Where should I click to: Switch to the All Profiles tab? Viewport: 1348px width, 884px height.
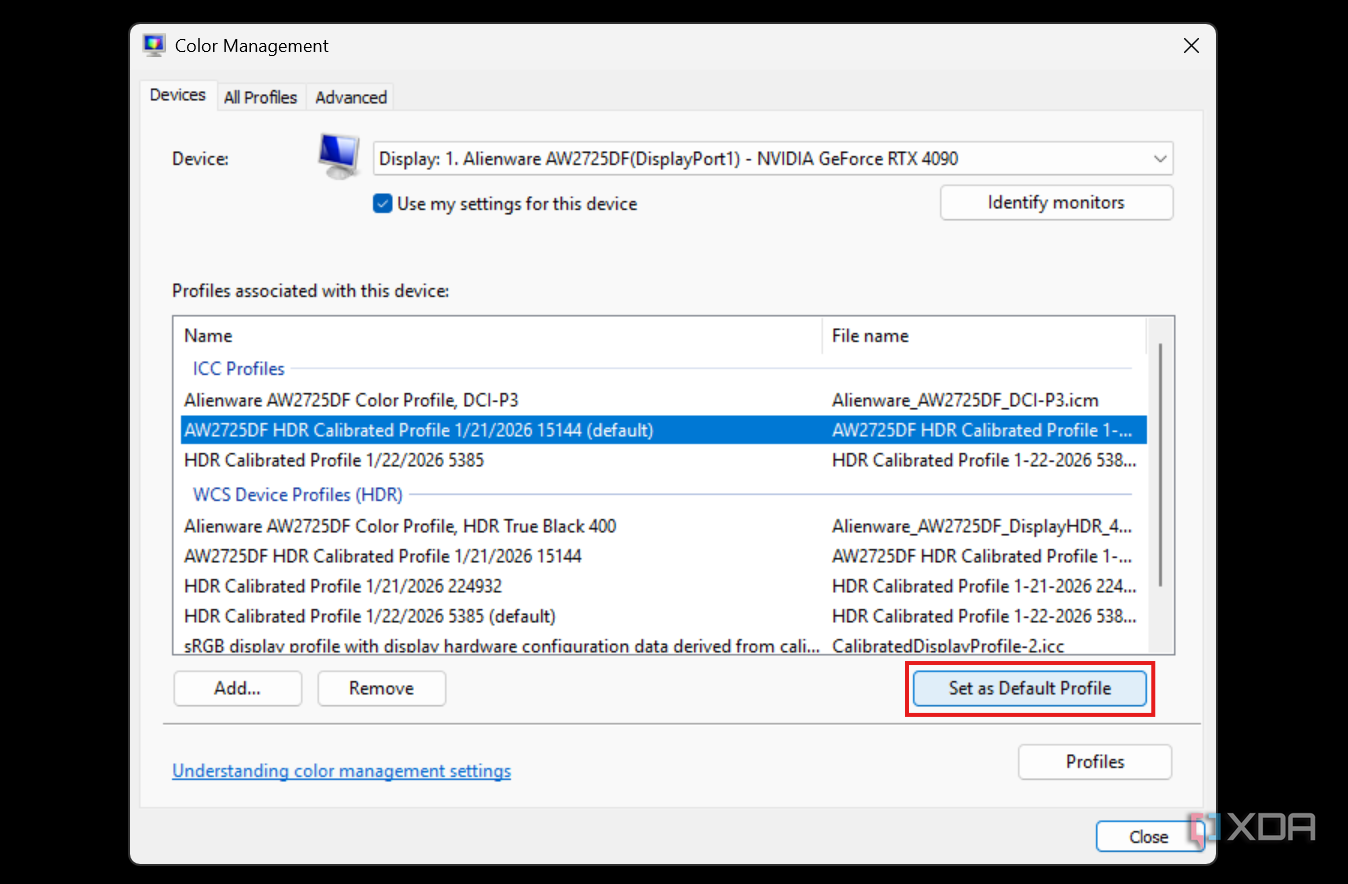tap(260, 97)
